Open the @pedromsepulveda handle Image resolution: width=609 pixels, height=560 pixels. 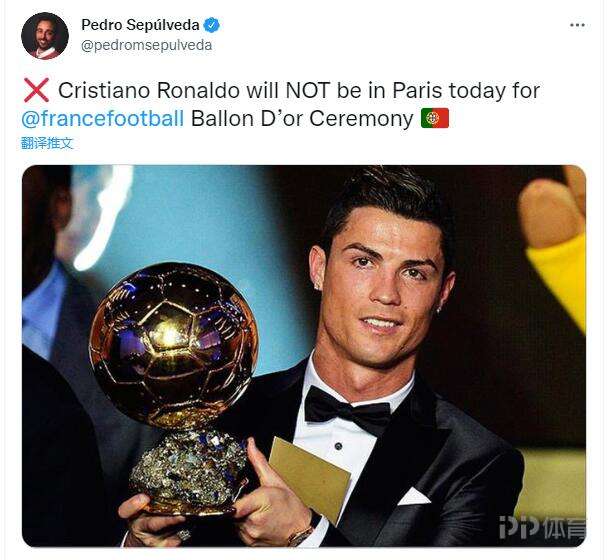[x=146, y=45]
